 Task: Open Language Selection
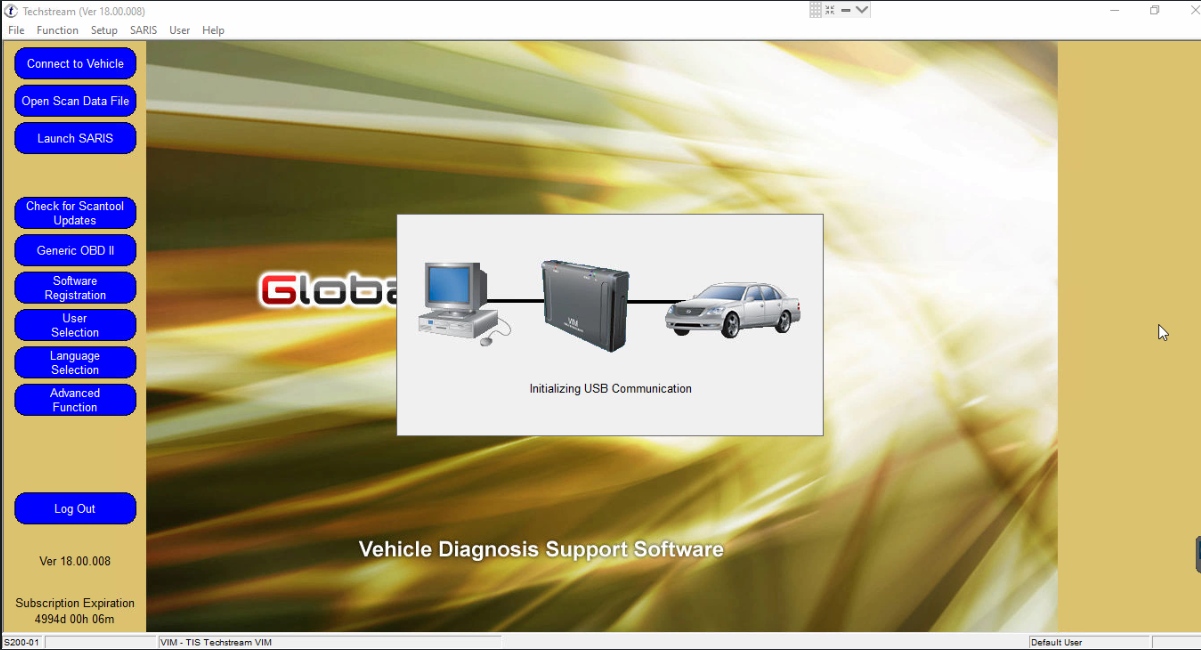pos(75,362)
